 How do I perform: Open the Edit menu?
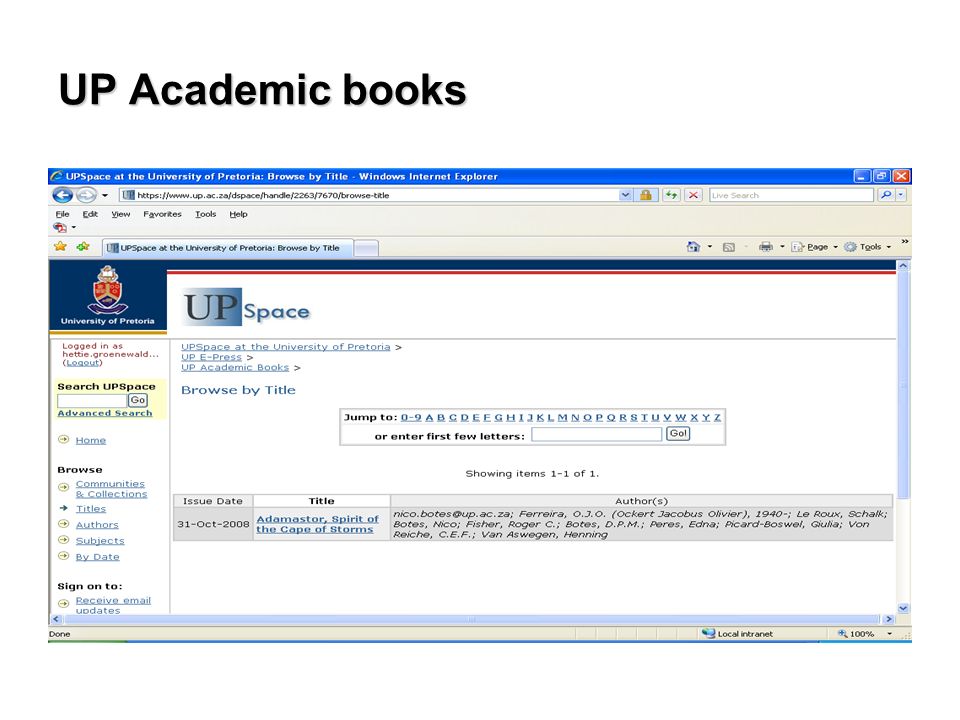[x=90, y=214]
